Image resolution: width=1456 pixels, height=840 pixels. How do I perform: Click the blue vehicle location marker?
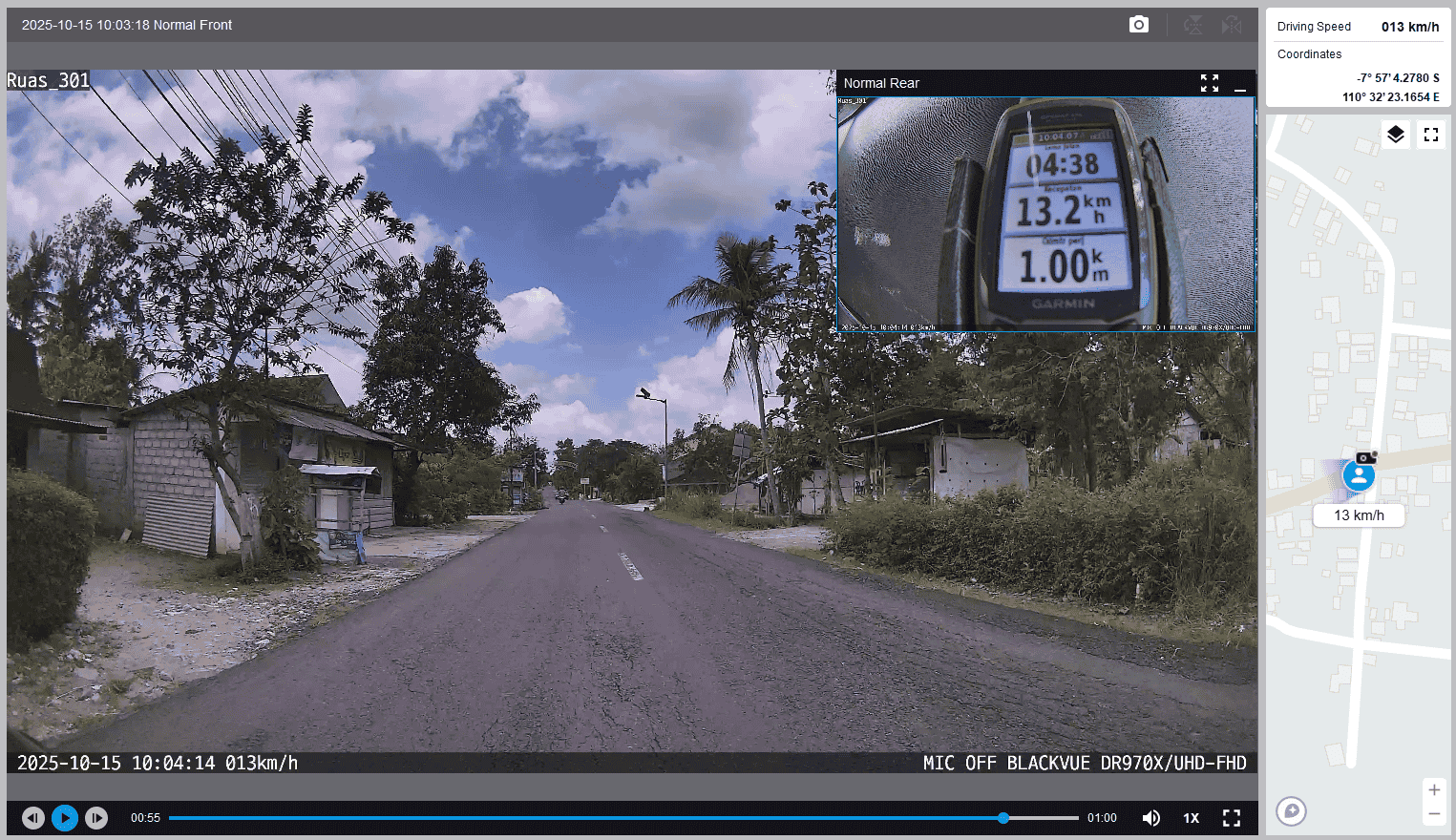point(1359,475)
